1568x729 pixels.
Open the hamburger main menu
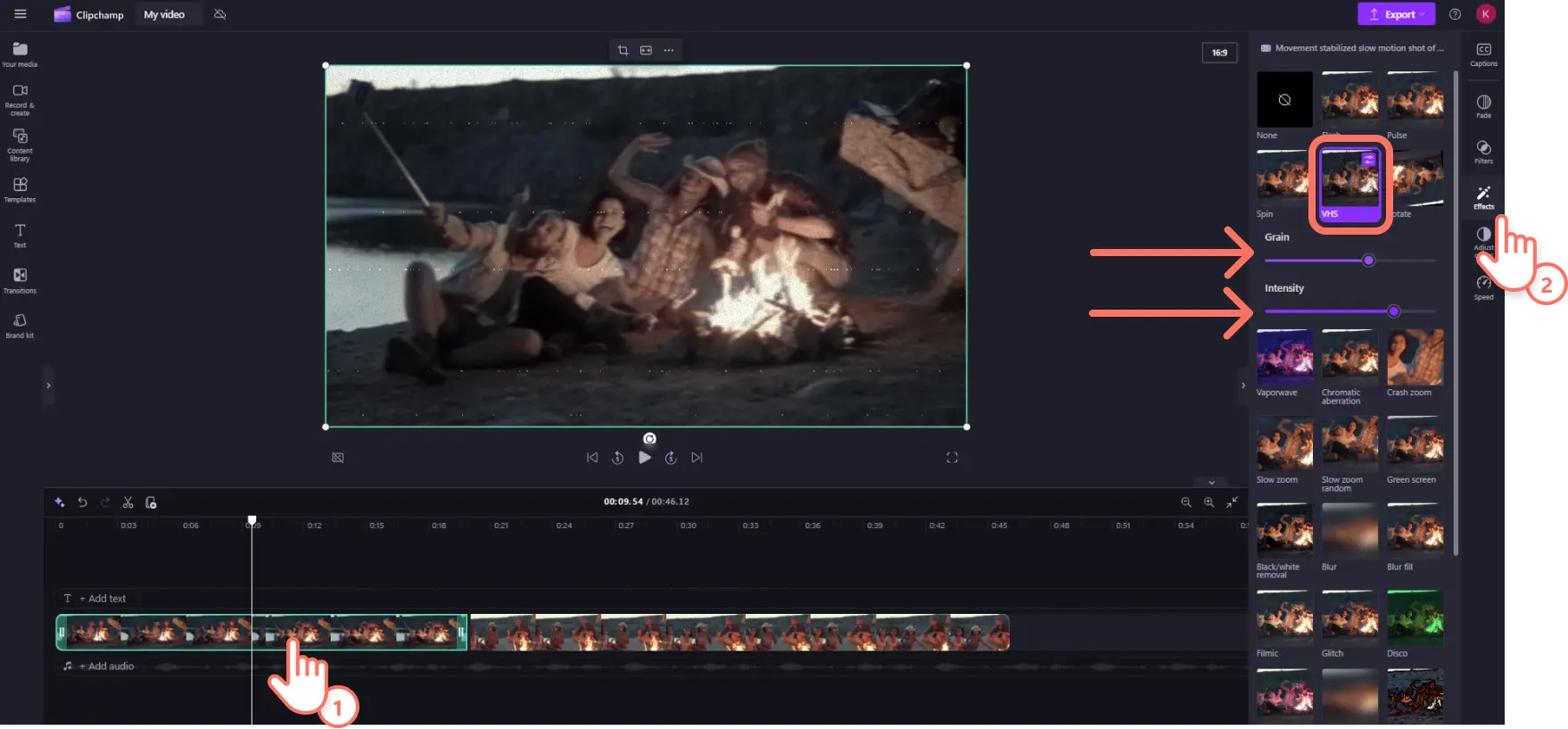(20, 14)
